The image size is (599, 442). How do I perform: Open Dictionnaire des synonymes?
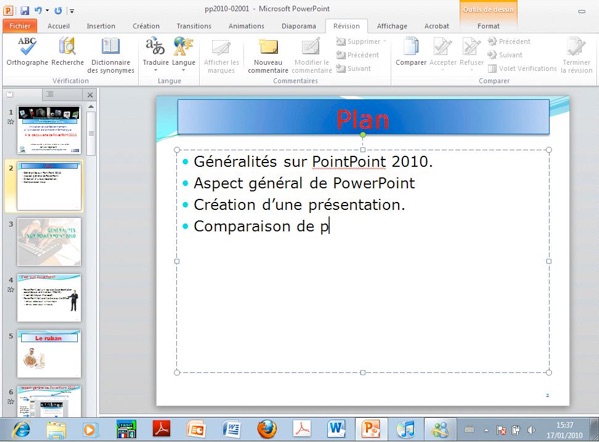click(110, 55)
